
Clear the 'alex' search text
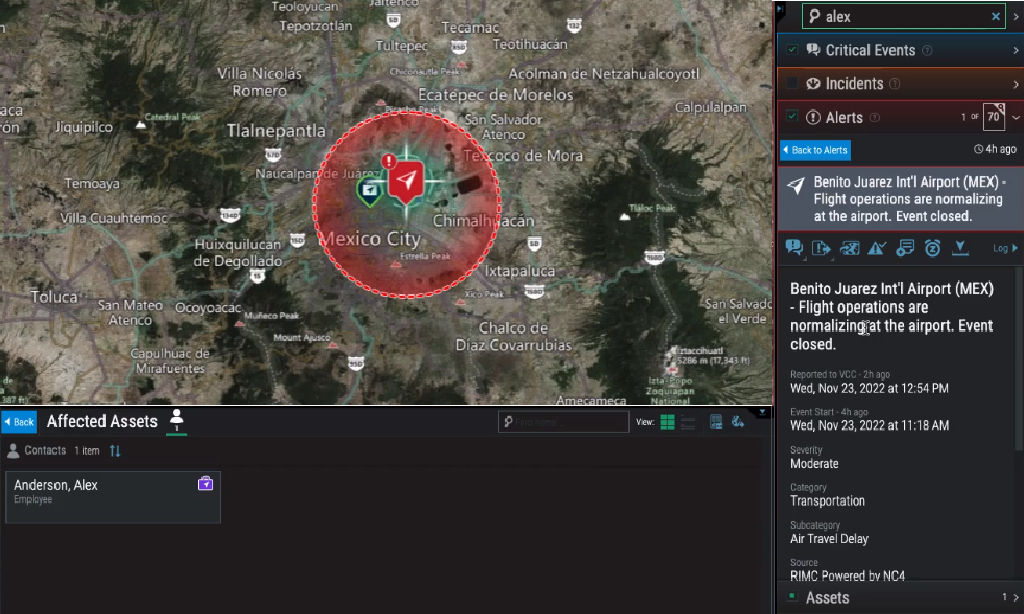tap(995, 16)
